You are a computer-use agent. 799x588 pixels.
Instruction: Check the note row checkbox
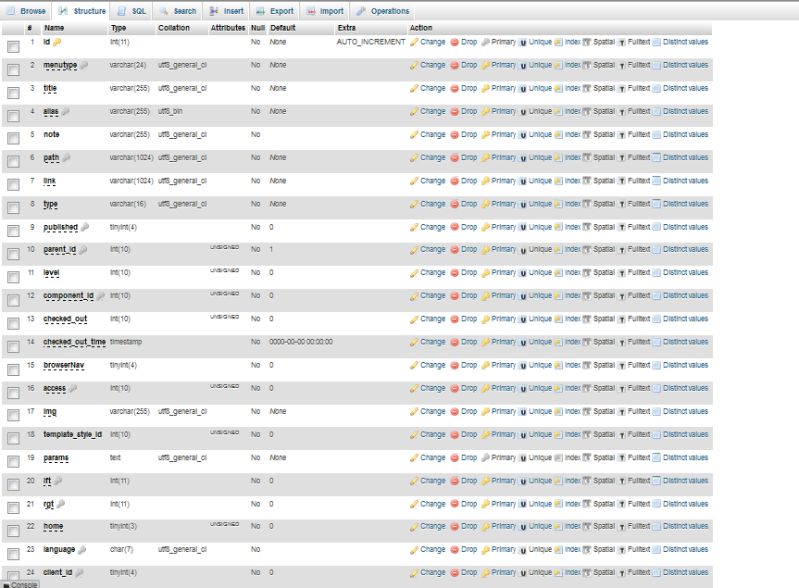pyautogui.click(x=13, y=138)
